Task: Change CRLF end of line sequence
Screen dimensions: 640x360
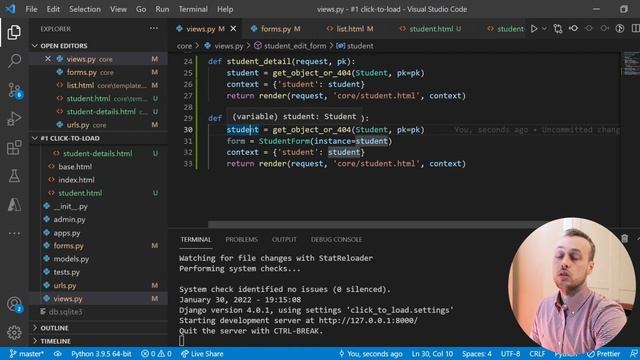Action: pos(537,353)
